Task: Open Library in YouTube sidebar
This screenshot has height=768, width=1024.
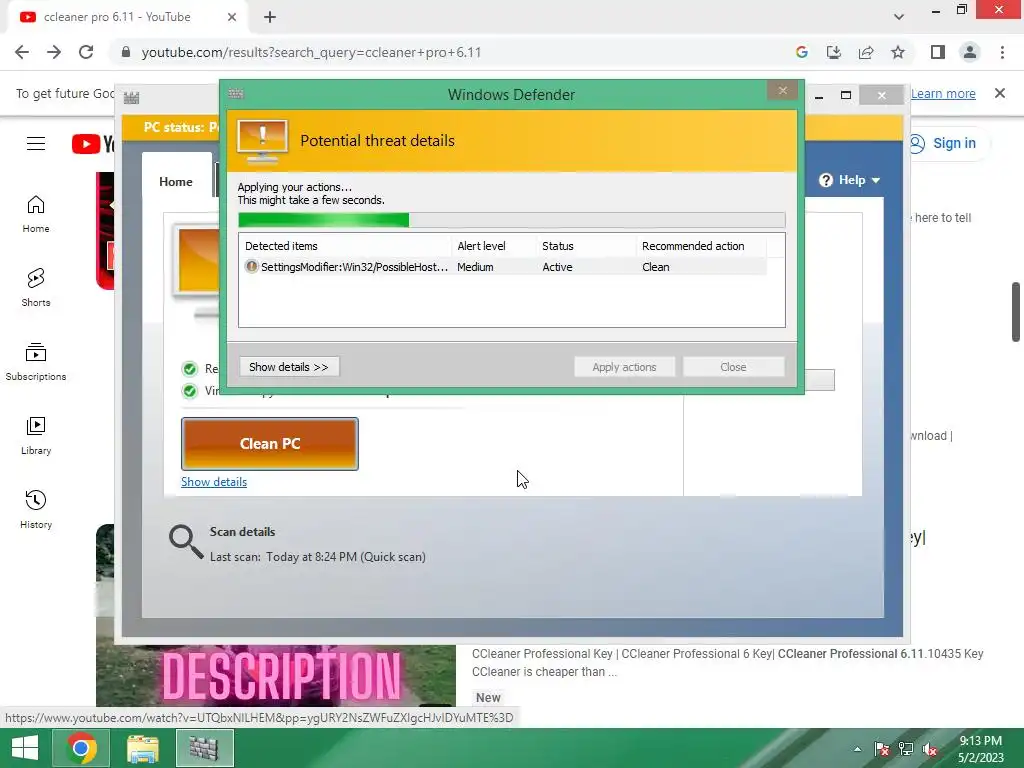Action: pyautogui.click(x=36, y=436)
